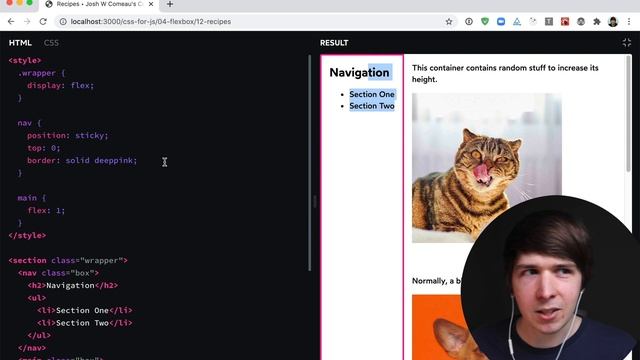Click the "display: flex;" code line
This screenshot has height=360, width=640.
60,85
